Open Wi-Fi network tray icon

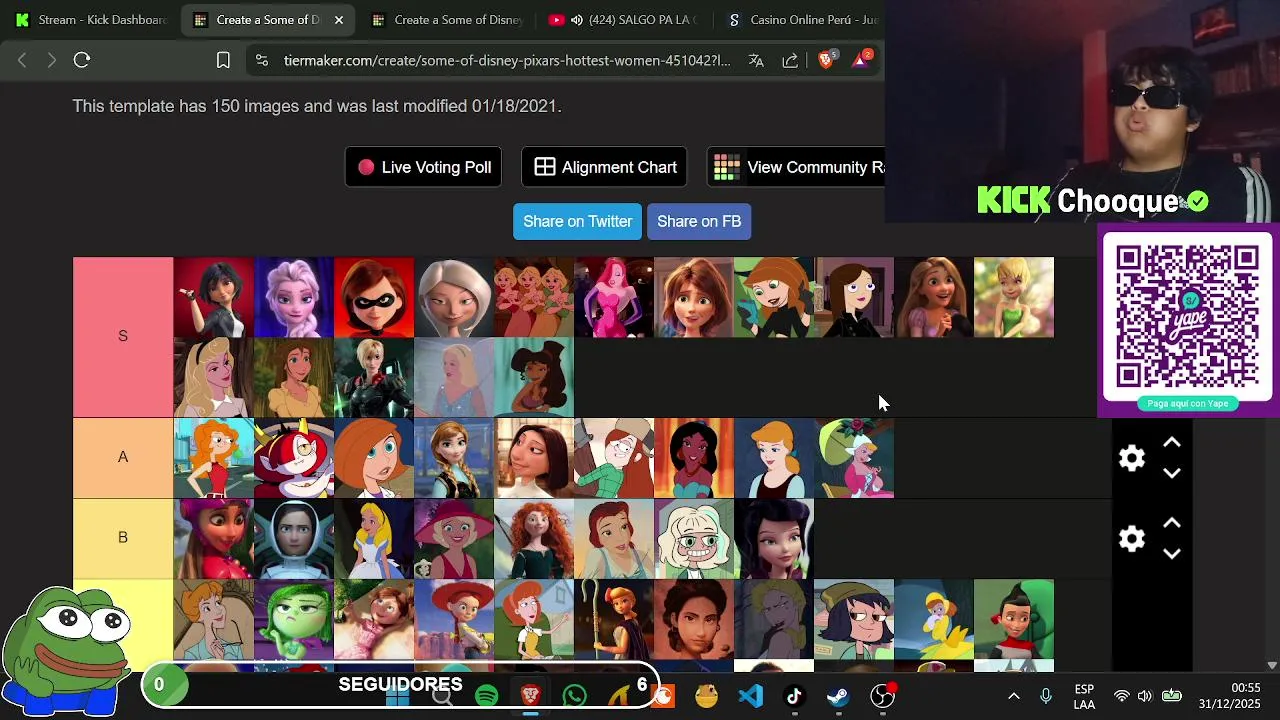(1121, 696)
